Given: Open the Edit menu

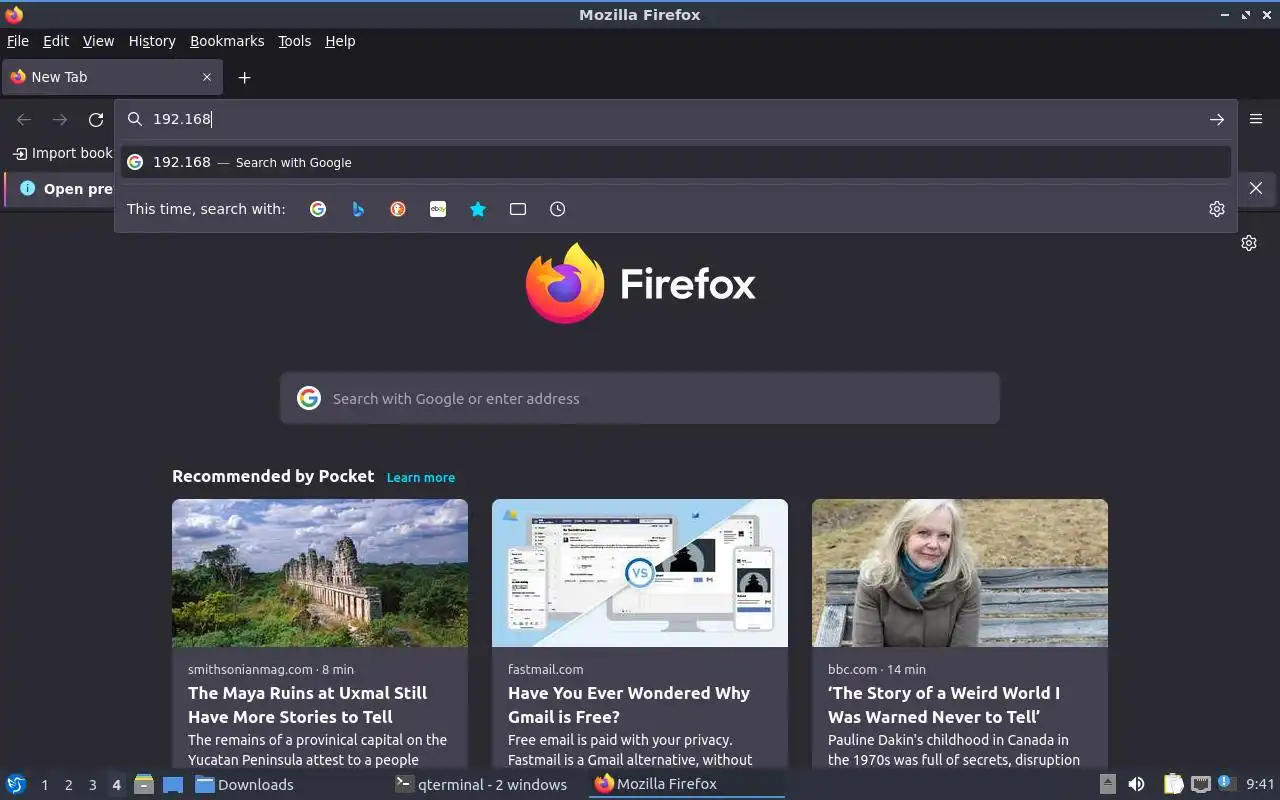Looking at the screenshot, I should tap(56, 41).
